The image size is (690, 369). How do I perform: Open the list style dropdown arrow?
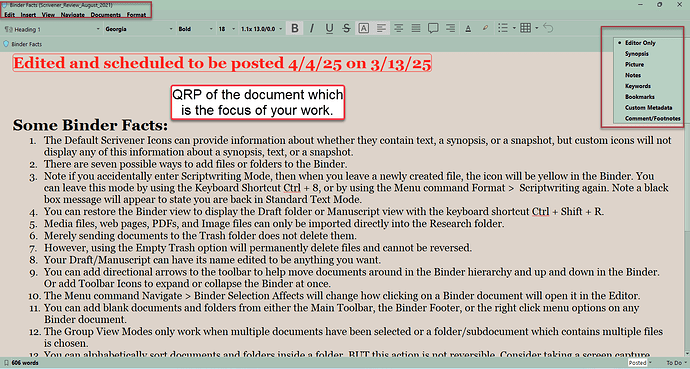[x=514, y=29]
